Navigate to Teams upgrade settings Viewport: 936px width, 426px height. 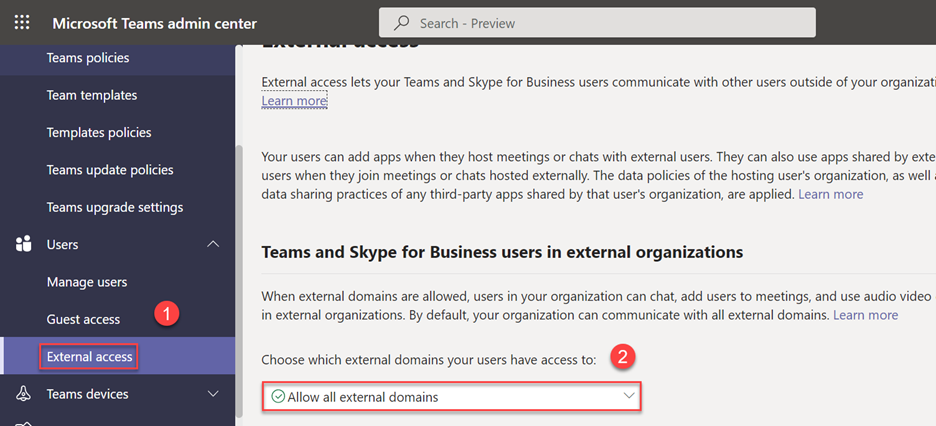pyautogui.click(x=115, y=207)
